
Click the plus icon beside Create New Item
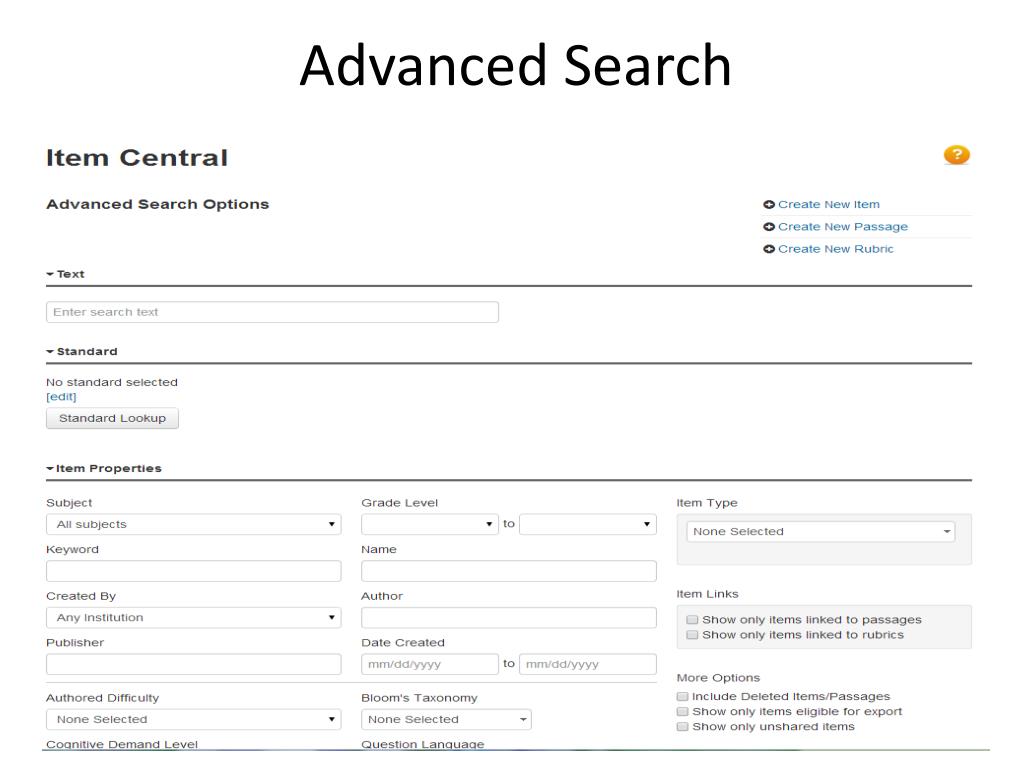[x=769, y=204]
